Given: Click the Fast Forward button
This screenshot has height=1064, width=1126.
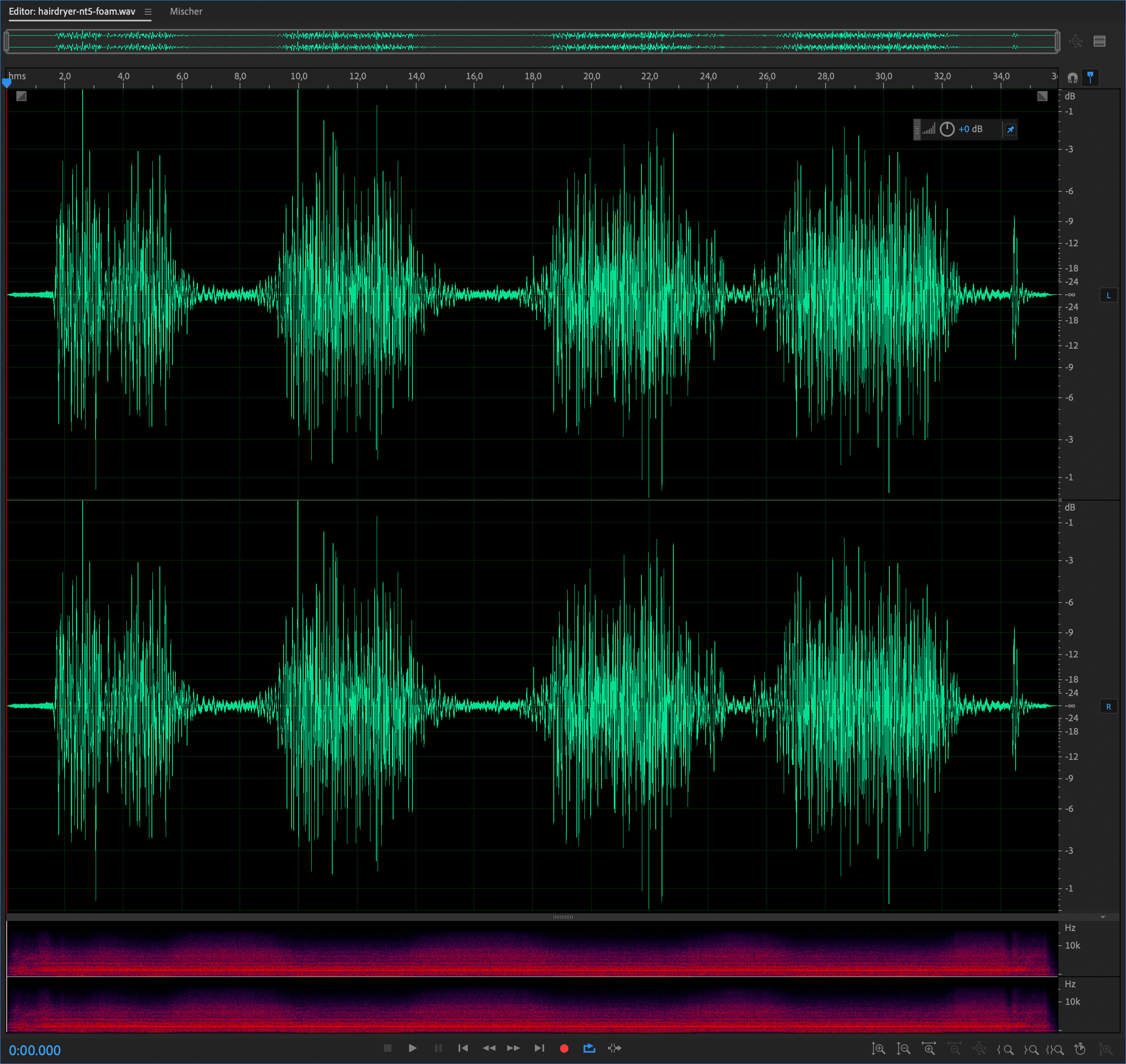Looking at the screenshot, I should click(x=513, y=1048).
